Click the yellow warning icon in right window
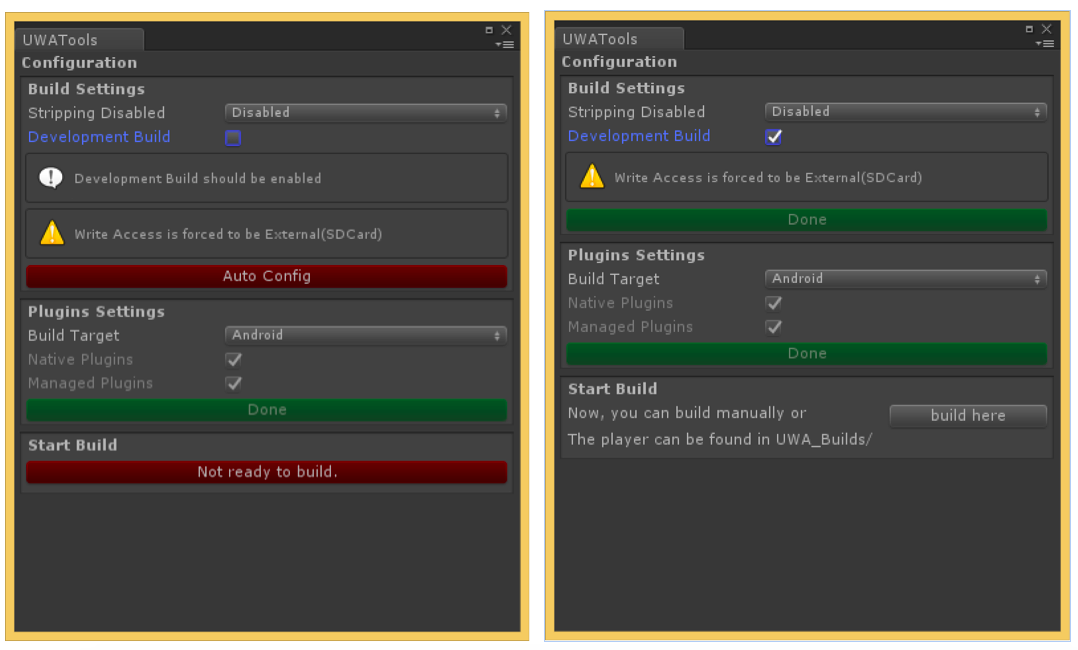 [592, 177]
